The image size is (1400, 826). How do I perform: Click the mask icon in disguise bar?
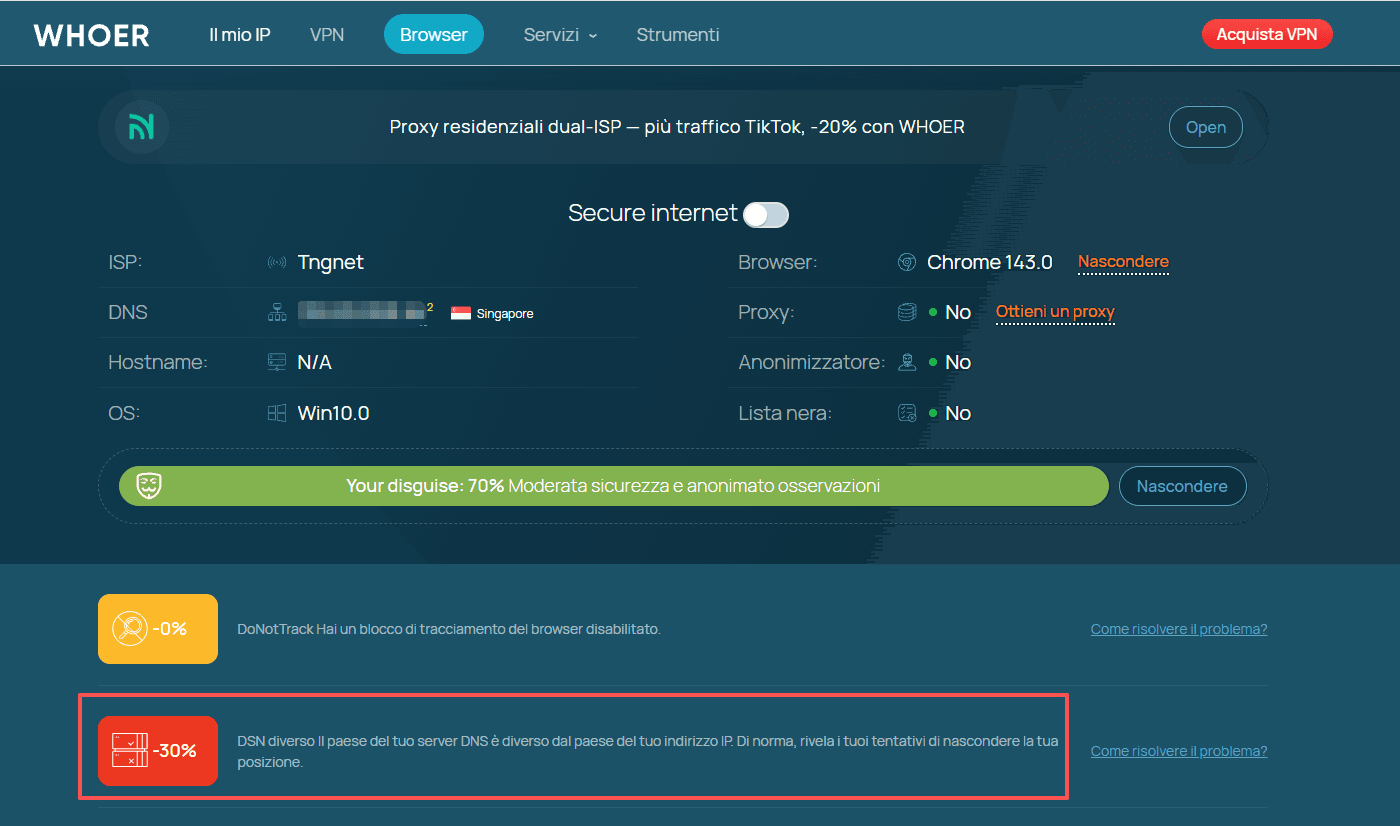tap(150, 486)
